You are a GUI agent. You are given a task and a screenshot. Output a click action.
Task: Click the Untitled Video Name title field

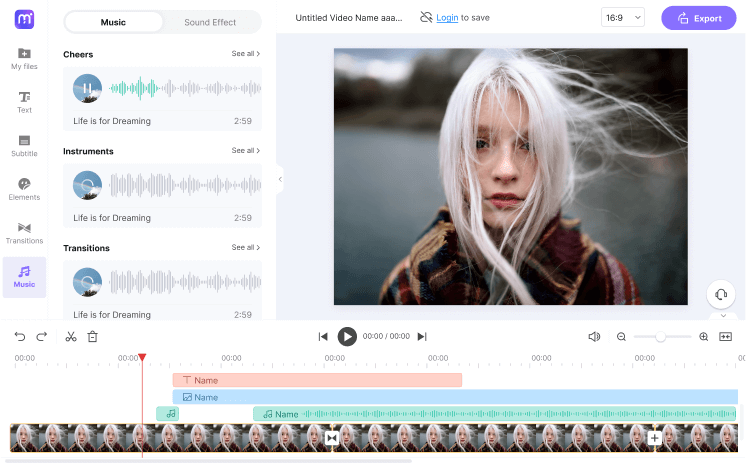pos(349,18)
